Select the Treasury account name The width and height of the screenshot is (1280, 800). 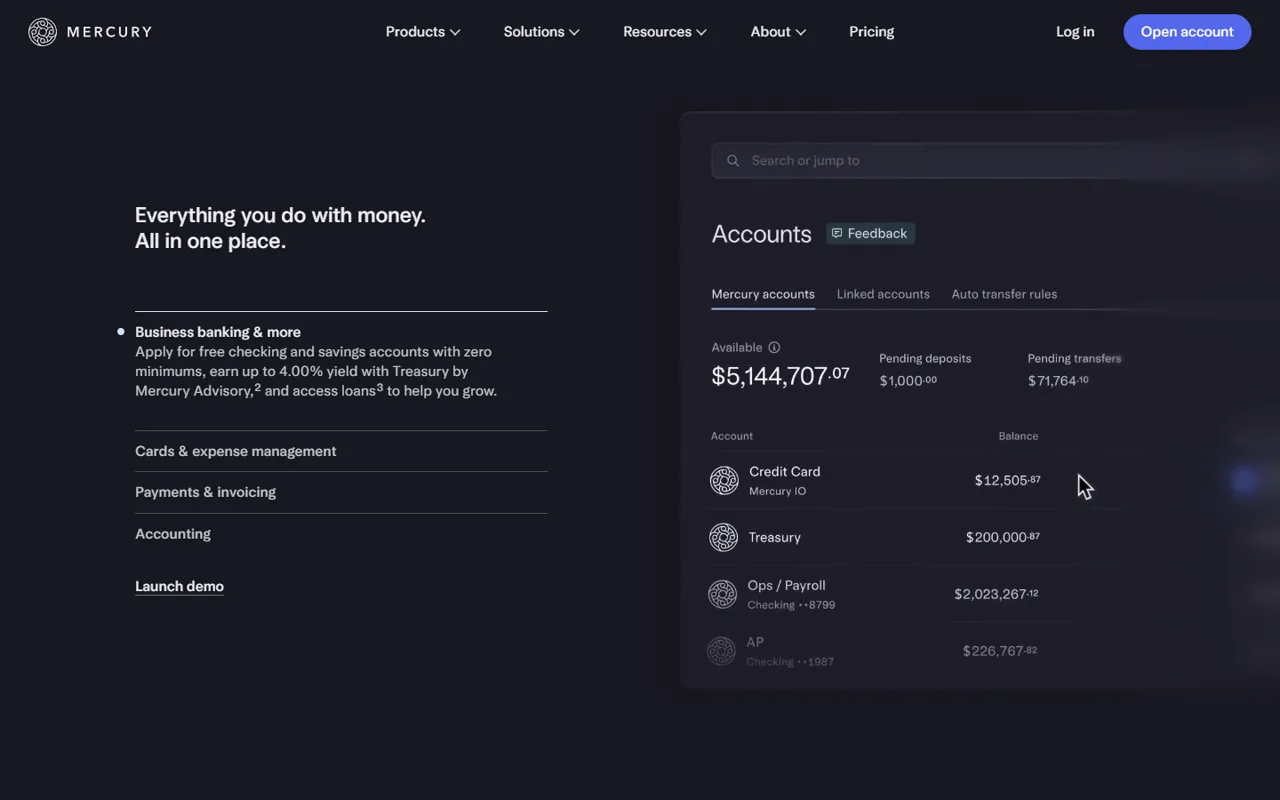click(x=775, y=538)
